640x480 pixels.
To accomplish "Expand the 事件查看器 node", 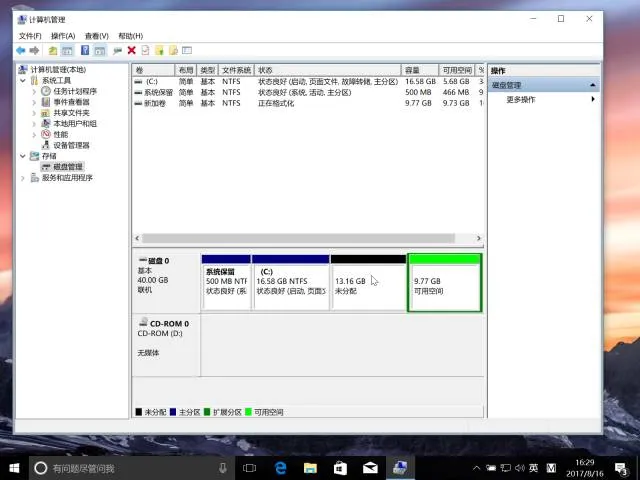I will (x=34, y=102).
